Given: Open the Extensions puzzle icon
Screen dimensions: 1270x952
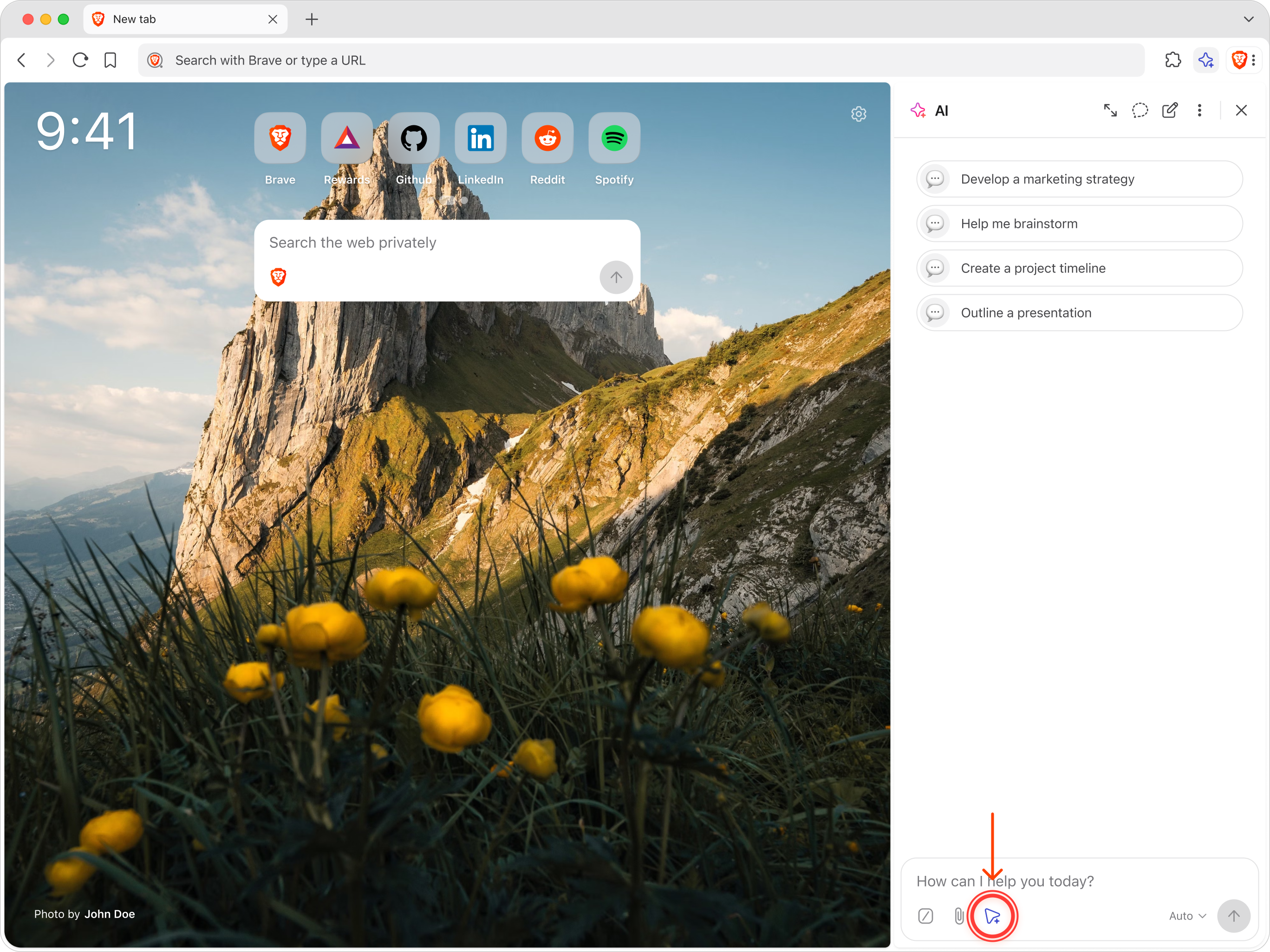Looking at the screenshot, I should click(x=1173, y=60).
